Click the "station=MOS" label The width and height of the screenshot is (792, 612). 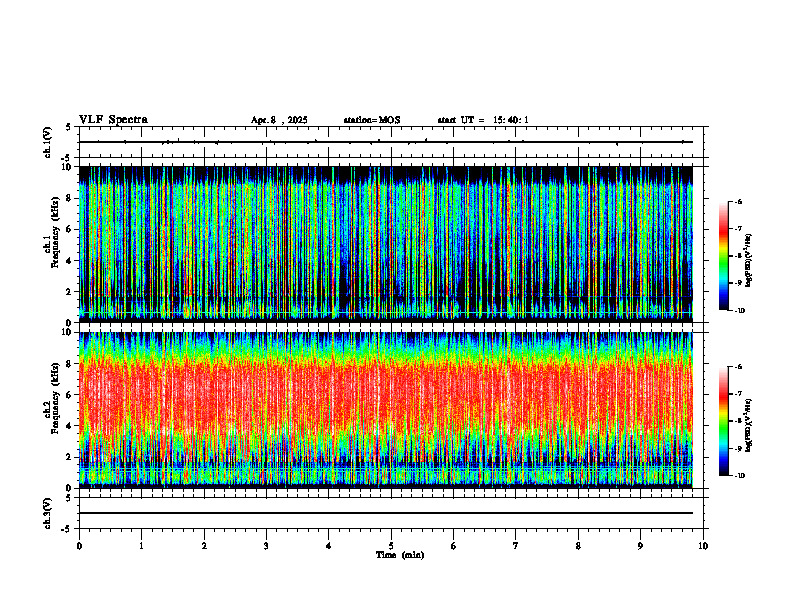click(x=372, y=120)
